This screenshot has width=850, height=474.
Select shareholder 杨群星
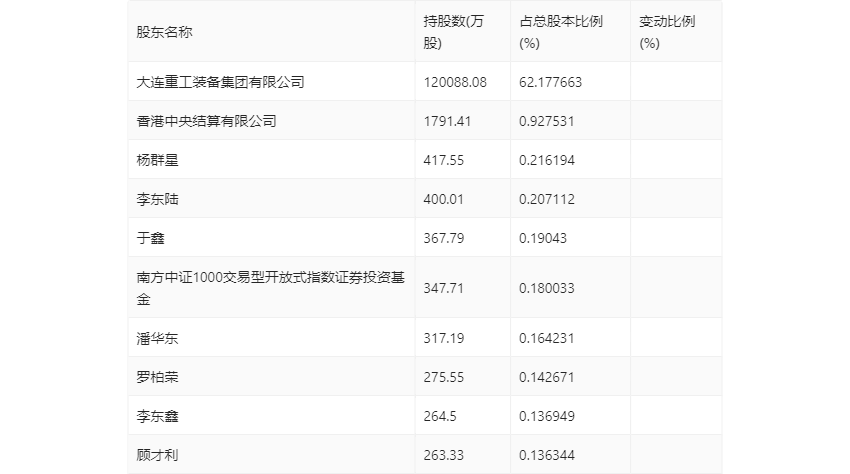click(157, 160)
